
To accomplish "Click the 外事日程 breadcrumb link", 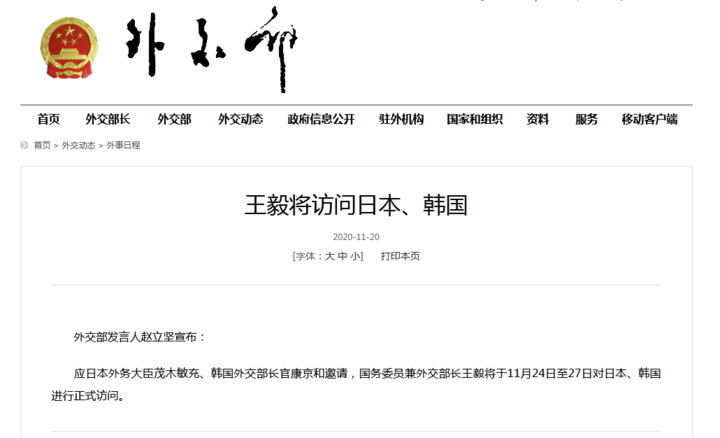I will pyautogui.click(x=123, y=146).
